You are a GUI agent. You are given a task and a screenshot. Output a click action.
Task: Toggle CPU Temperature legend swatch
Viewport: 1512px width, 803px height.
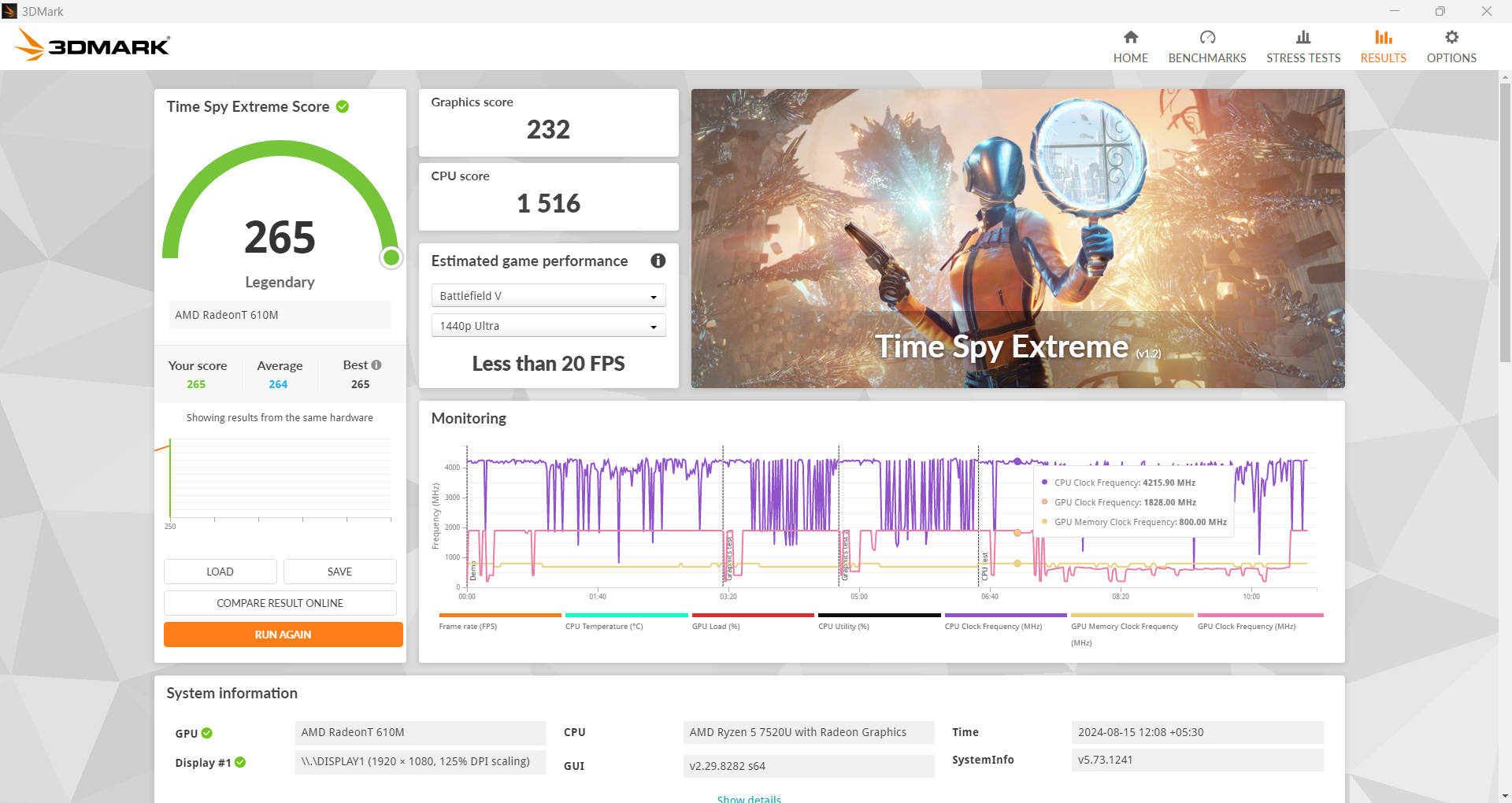pyautogui.click(x=626, y=615)
